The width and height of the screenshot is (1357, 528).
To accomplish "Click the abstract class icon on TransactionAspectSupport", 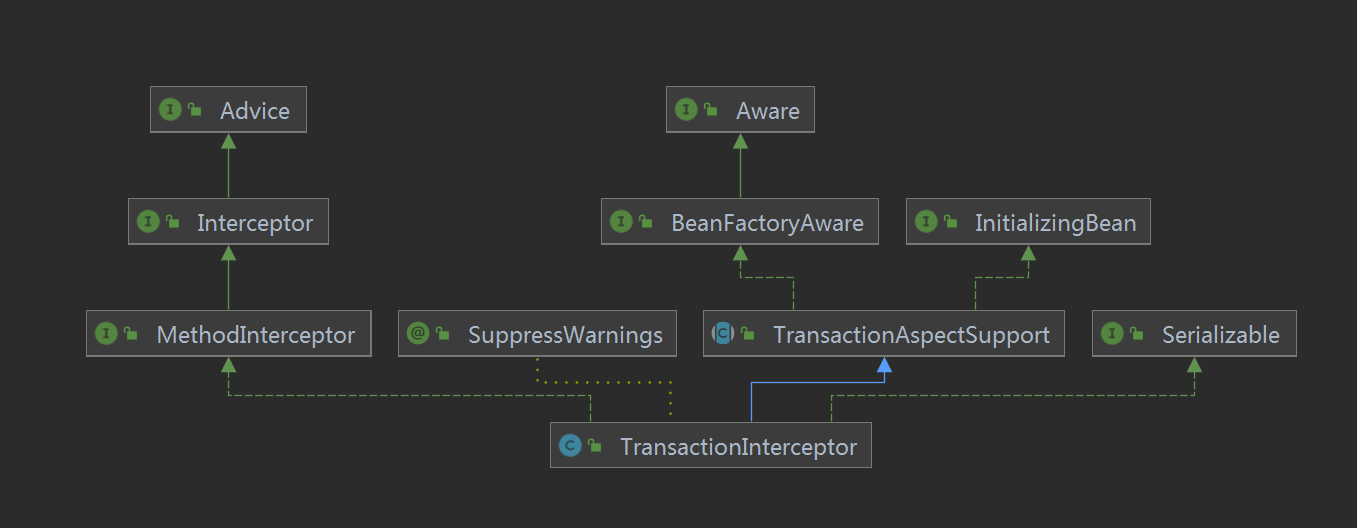I will (x=723, y=334).
